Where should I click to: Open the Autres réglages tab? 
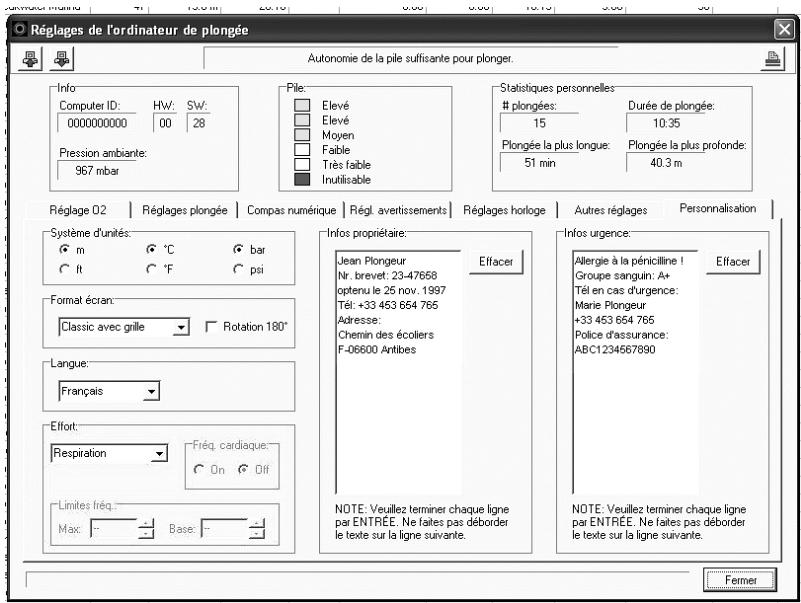[x=610, y=210]
